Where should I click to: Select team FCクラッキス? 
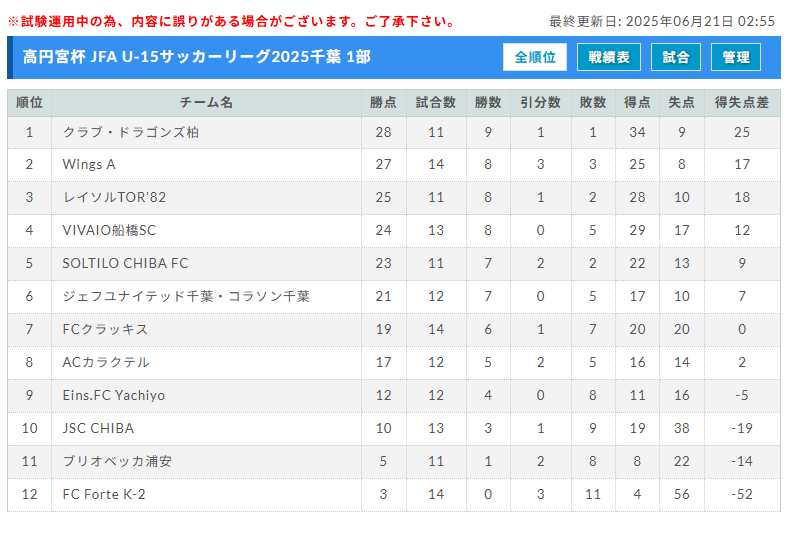click(x=105, y=329)
